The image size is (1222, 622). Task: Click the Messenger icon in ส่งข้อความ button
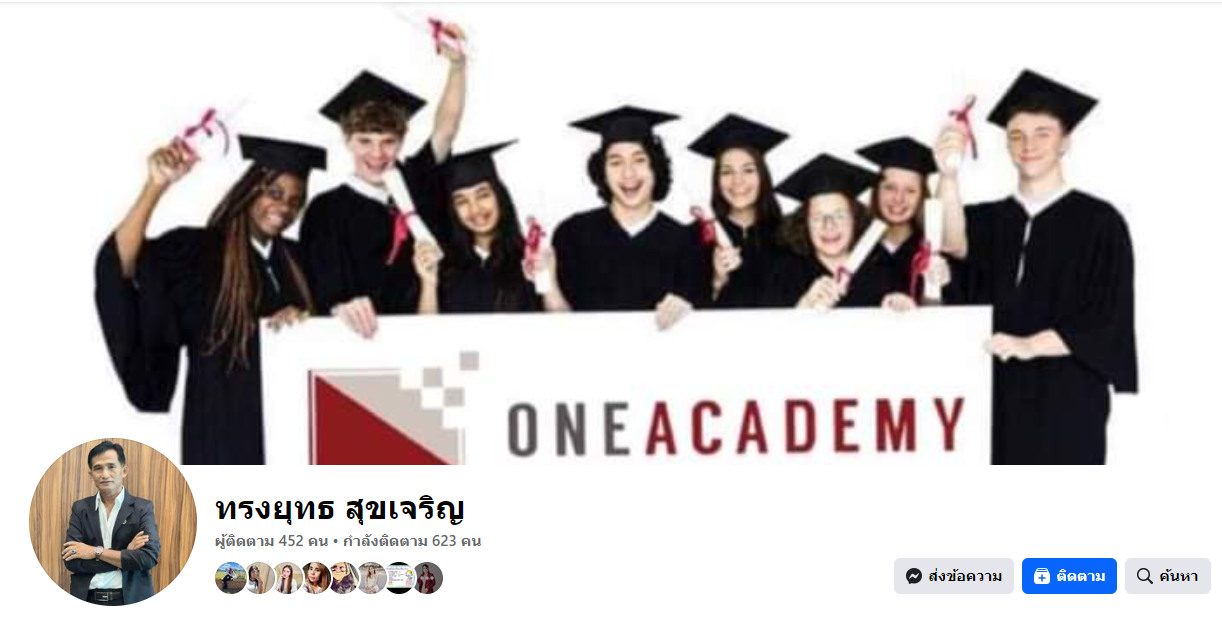coord(913,576)
